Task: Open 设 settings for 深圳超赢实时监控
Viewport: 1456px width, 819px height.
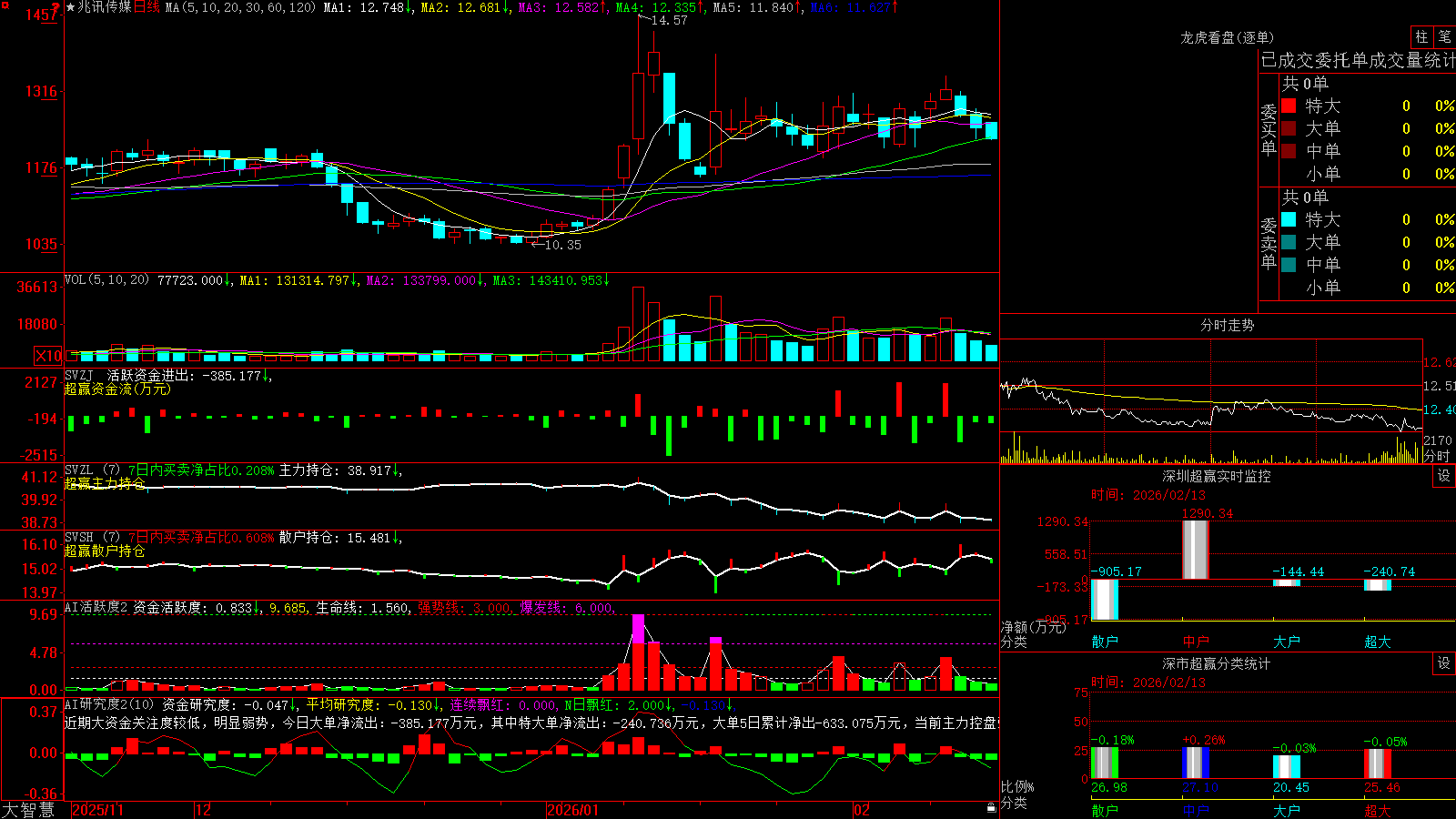Action: 1444,476
